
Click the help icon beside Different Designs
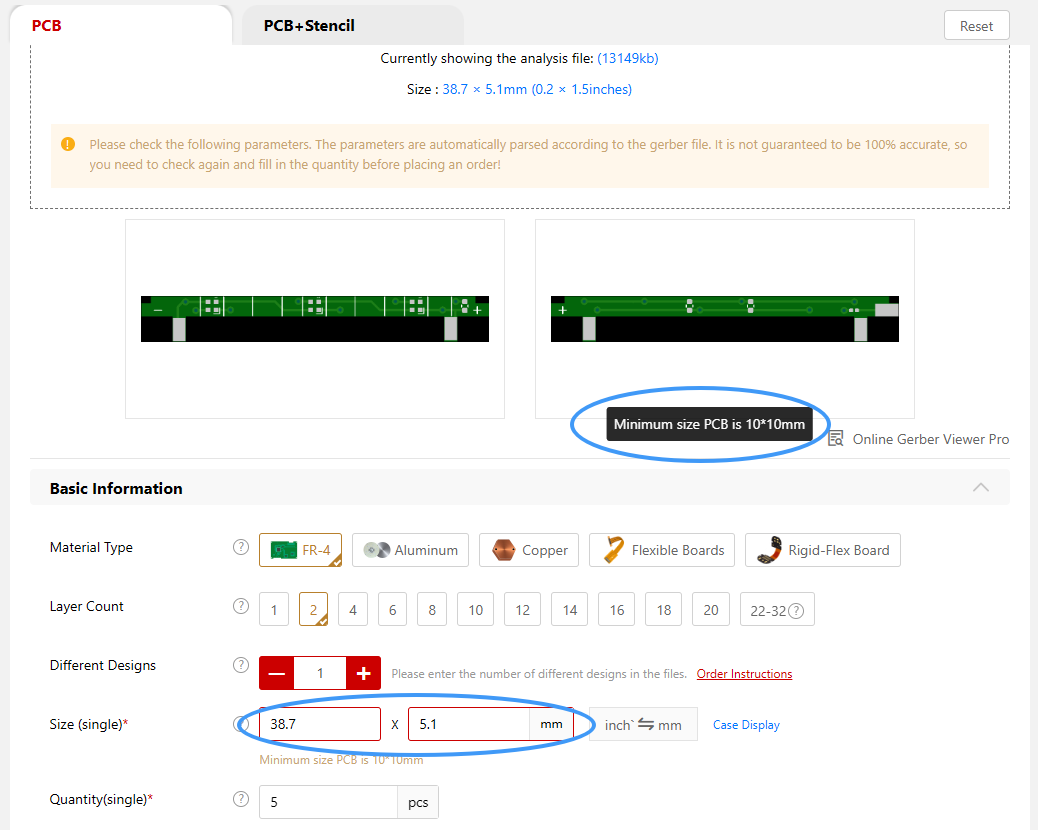click(x=240, y=665)
